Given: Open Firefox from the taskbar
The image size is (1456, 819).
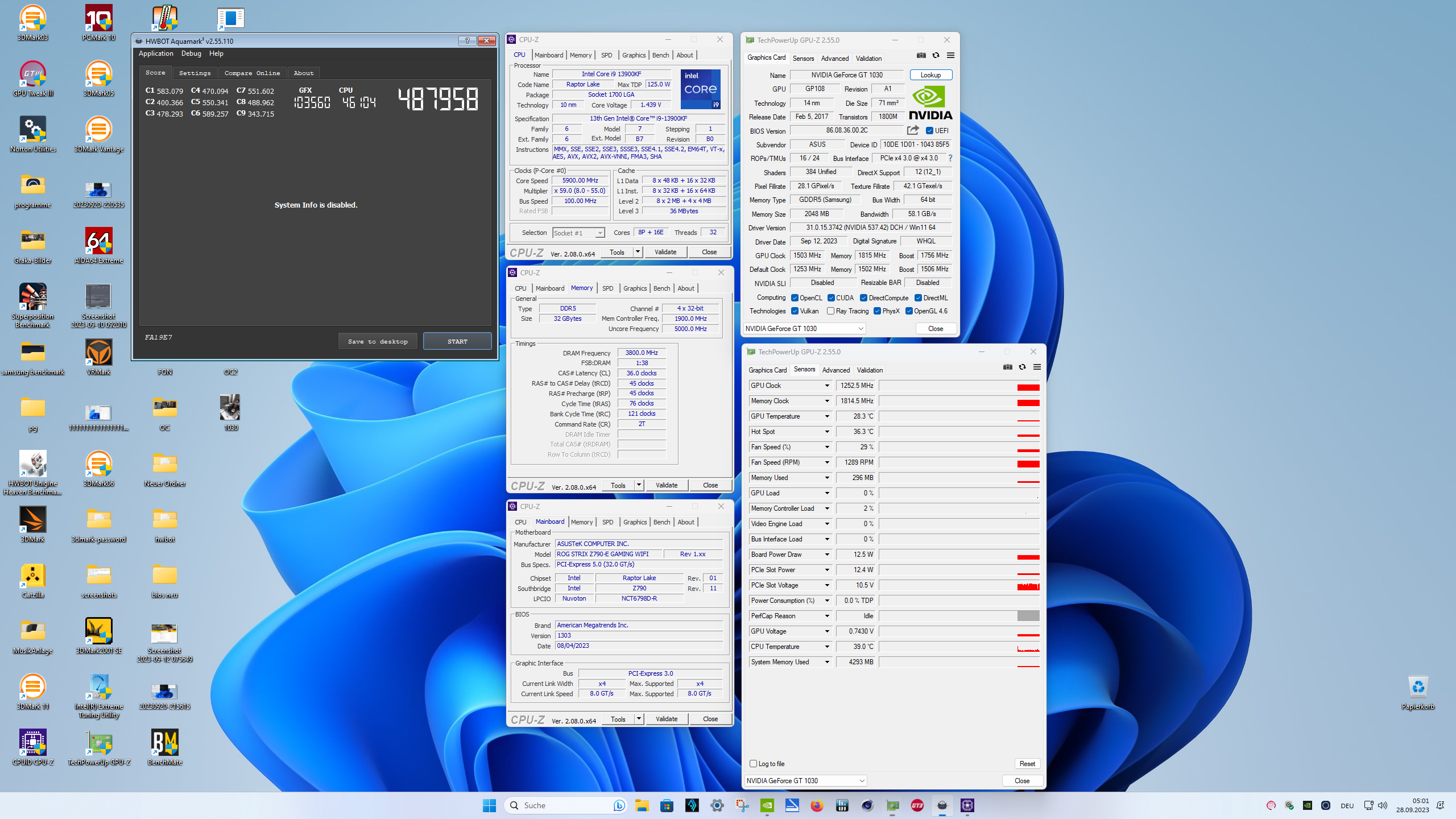Looking at the screenshot, I should click(x=817, y=805).
